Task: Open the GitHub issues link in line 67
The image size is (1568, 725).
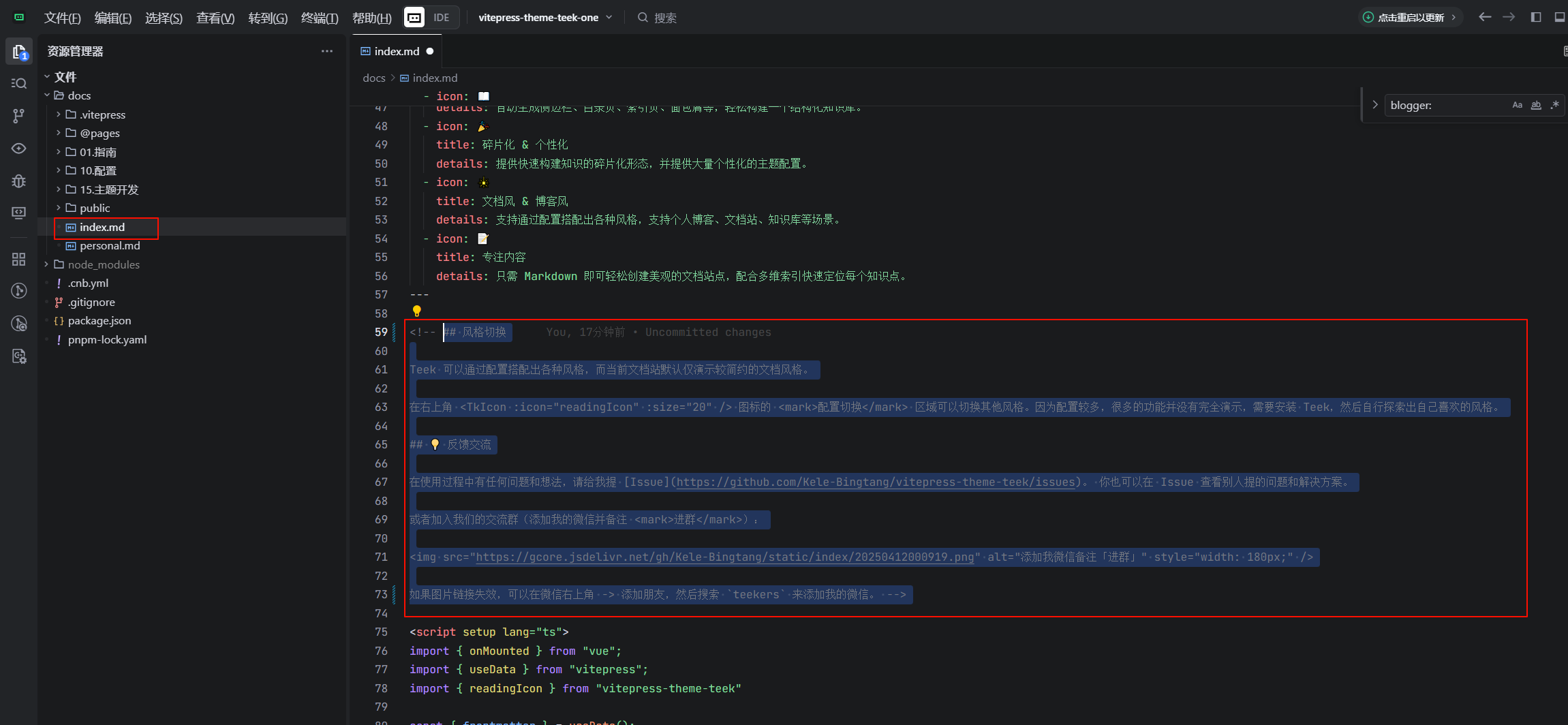Action: coord(875,482)
